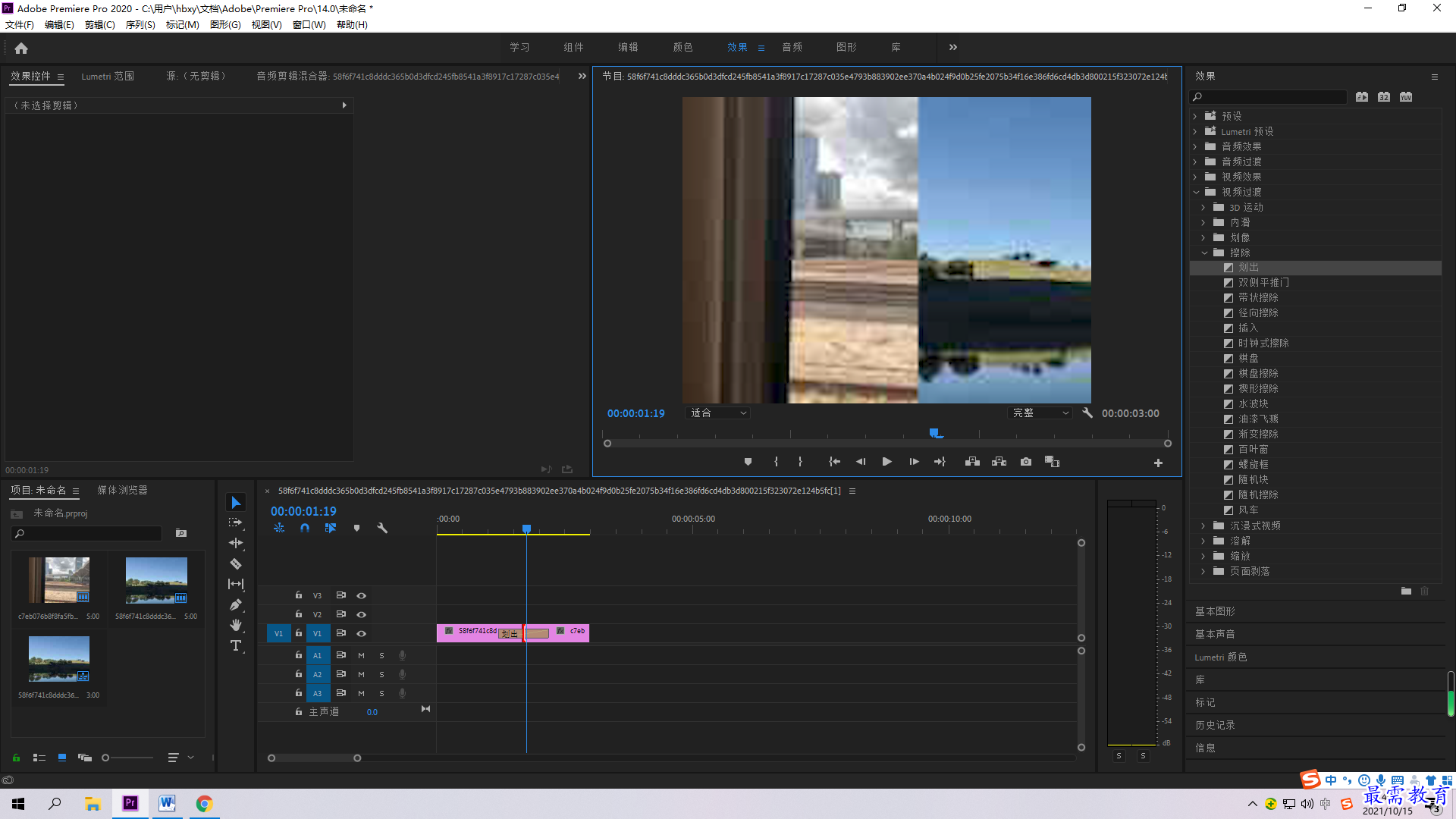Click the Home icon
The height and width of the screenshot is (819, 1456).
21,48
